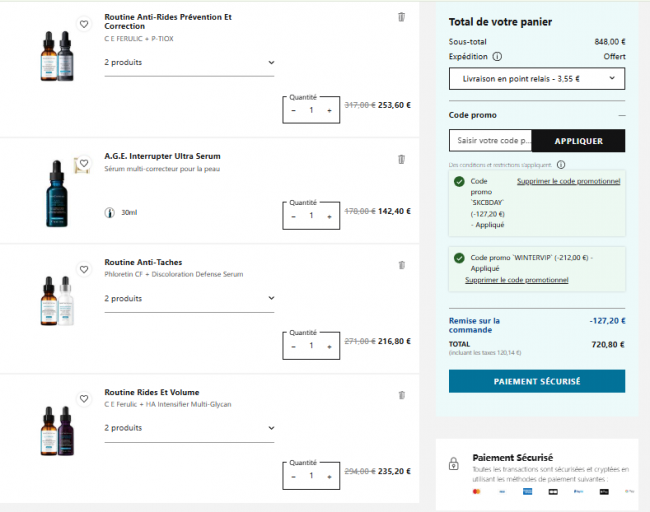Toggle wishlist heart for Anti-Rides Prévention routine
The image size is (650, 512).
[84, 24]
